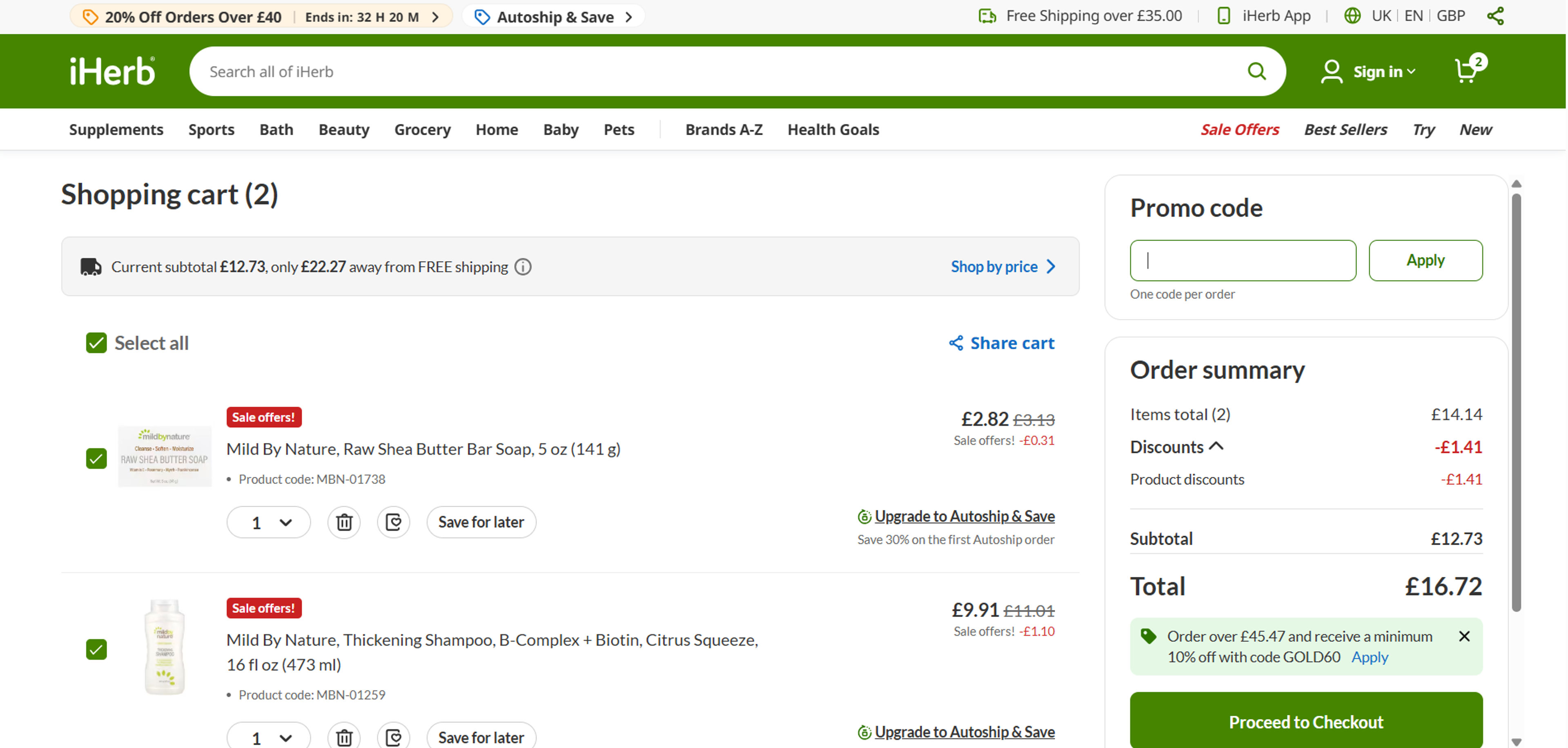This screenshot has height=748, width=1568.
Task: Open the Supplements menu
Action: [116, 130]
